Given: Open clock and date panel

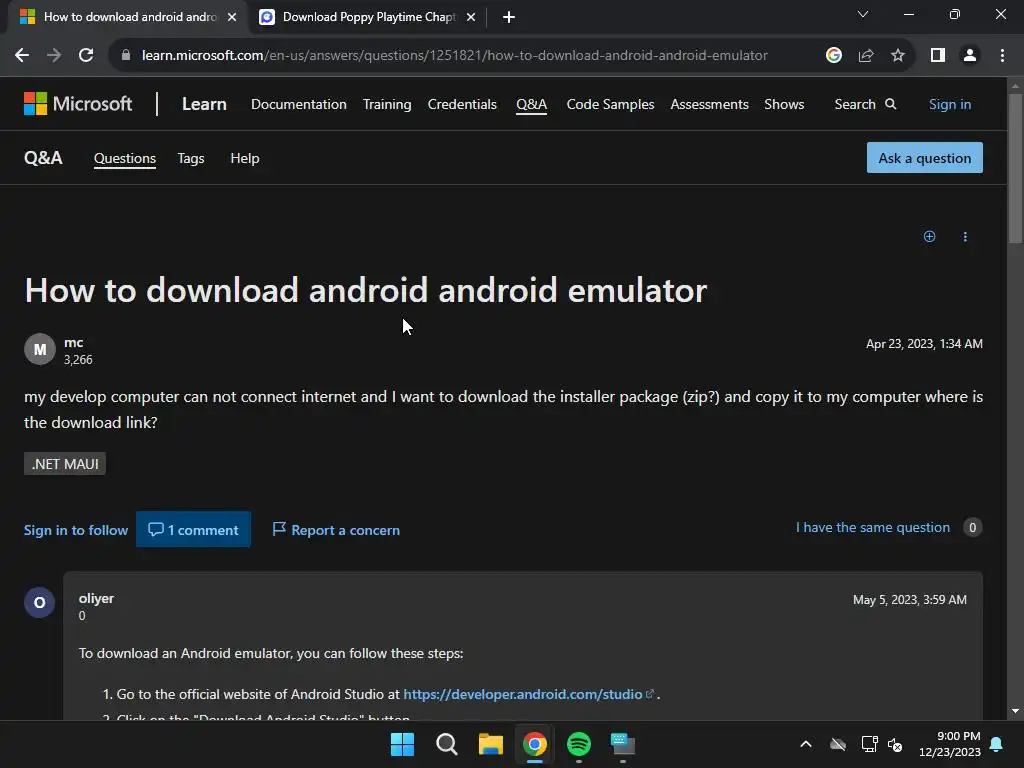Looking at the screenshot, I should [x=950, y=744].
